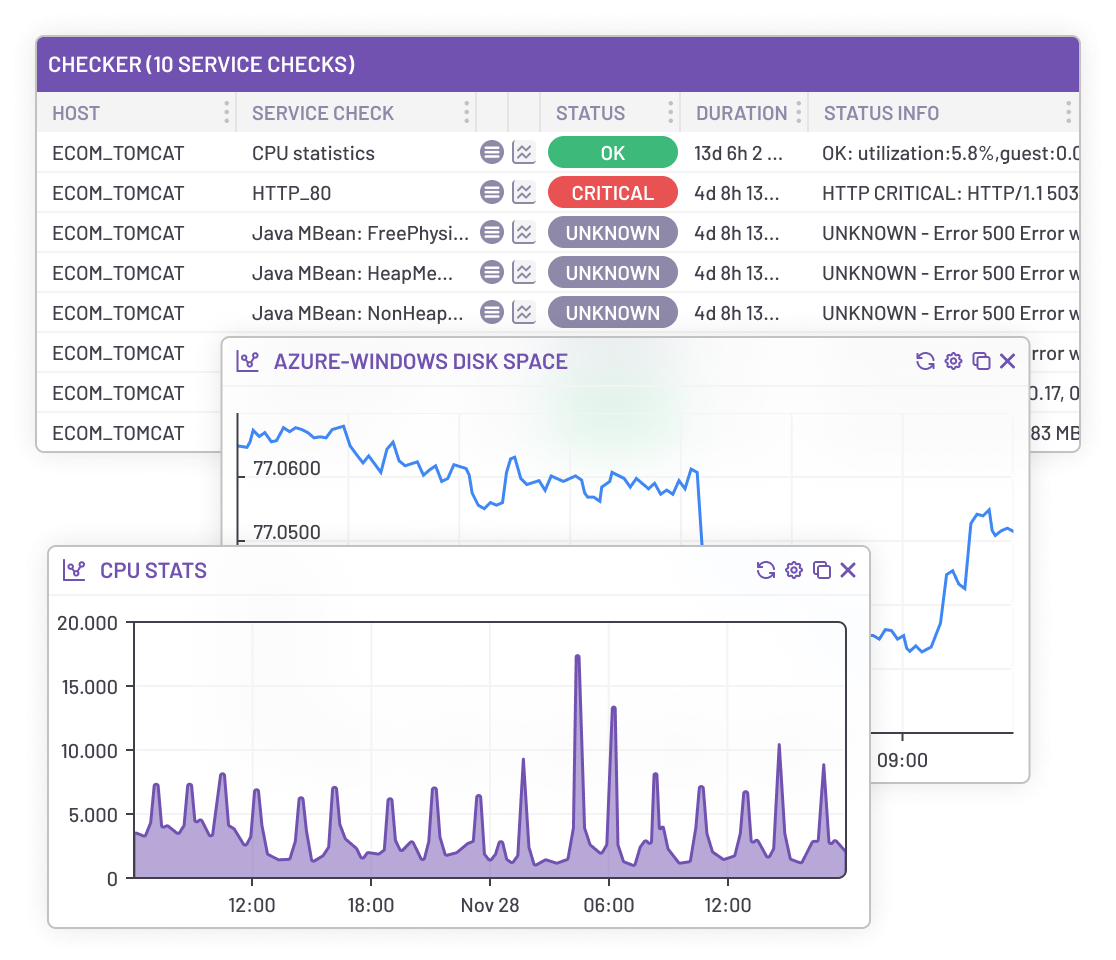Screen dimensions: 1116x960
Task: Open the DURATION column options menu
Action: [798, 112]
